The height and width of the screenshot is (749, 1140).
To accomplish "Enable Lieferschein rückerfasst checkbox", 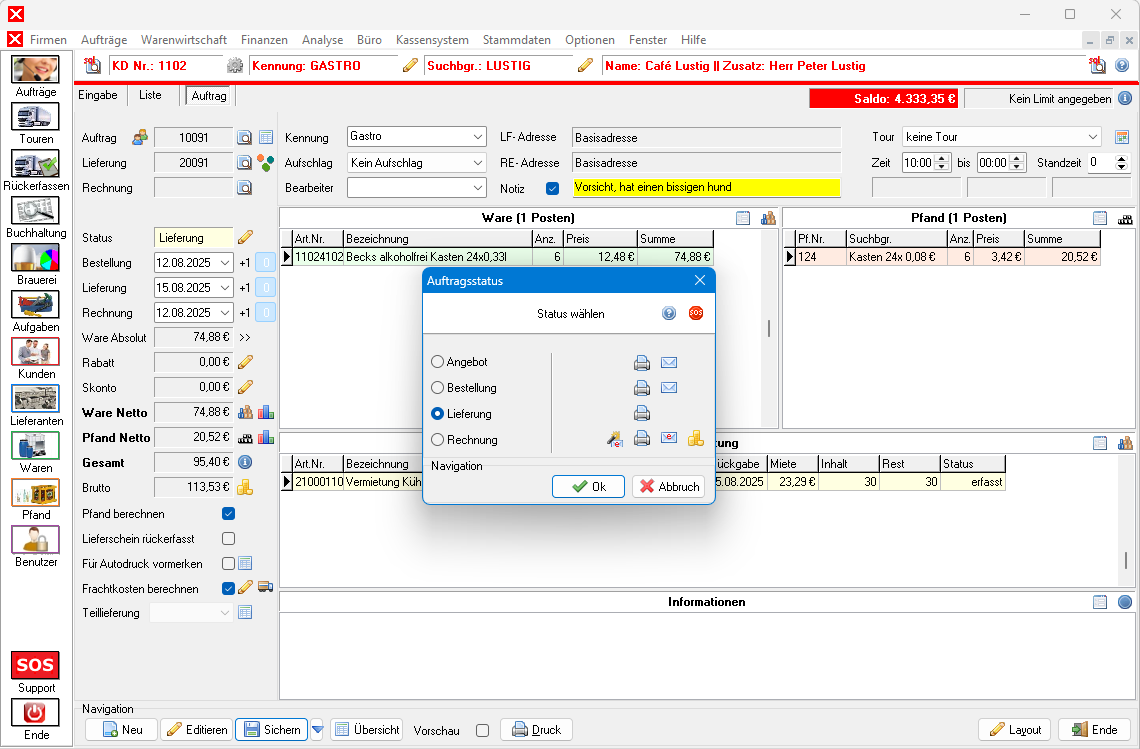I will (228, 539).
